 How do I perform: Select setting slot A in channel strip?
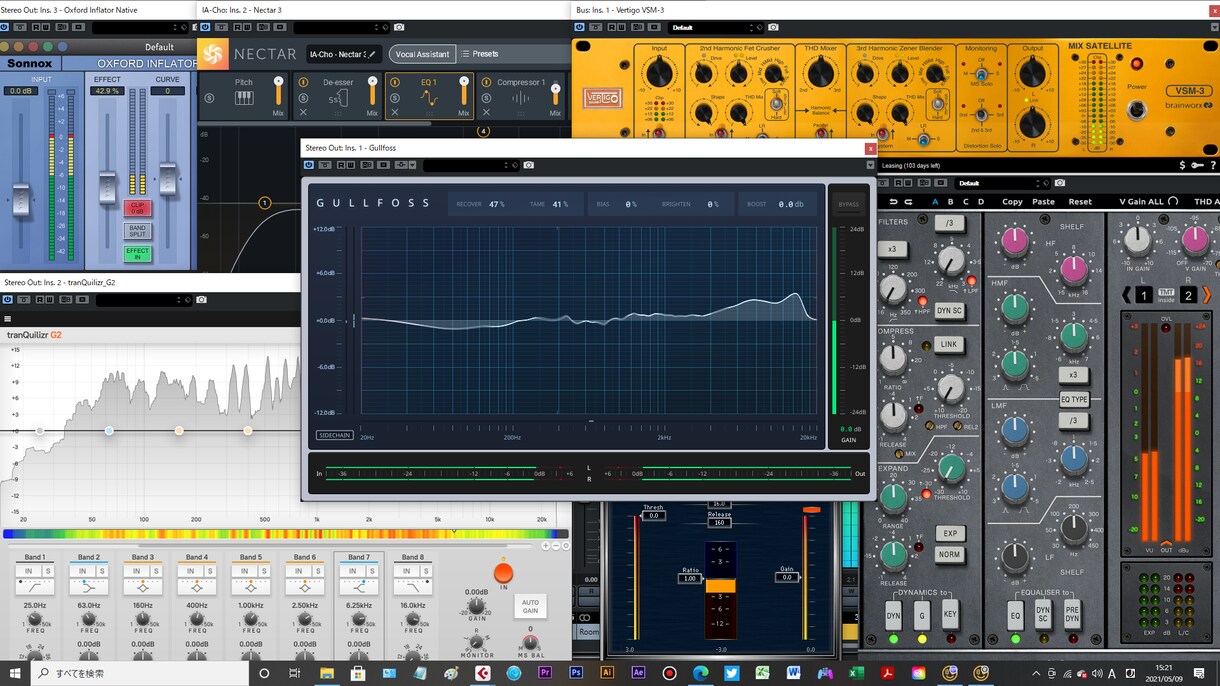(x=935, y=202)
